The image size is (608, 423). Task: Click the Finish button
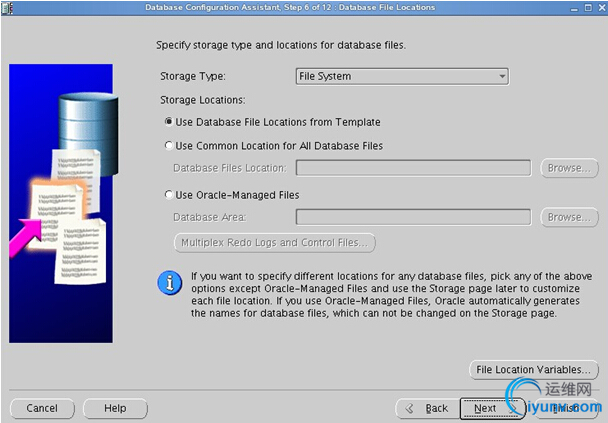(x=563, y=408)
